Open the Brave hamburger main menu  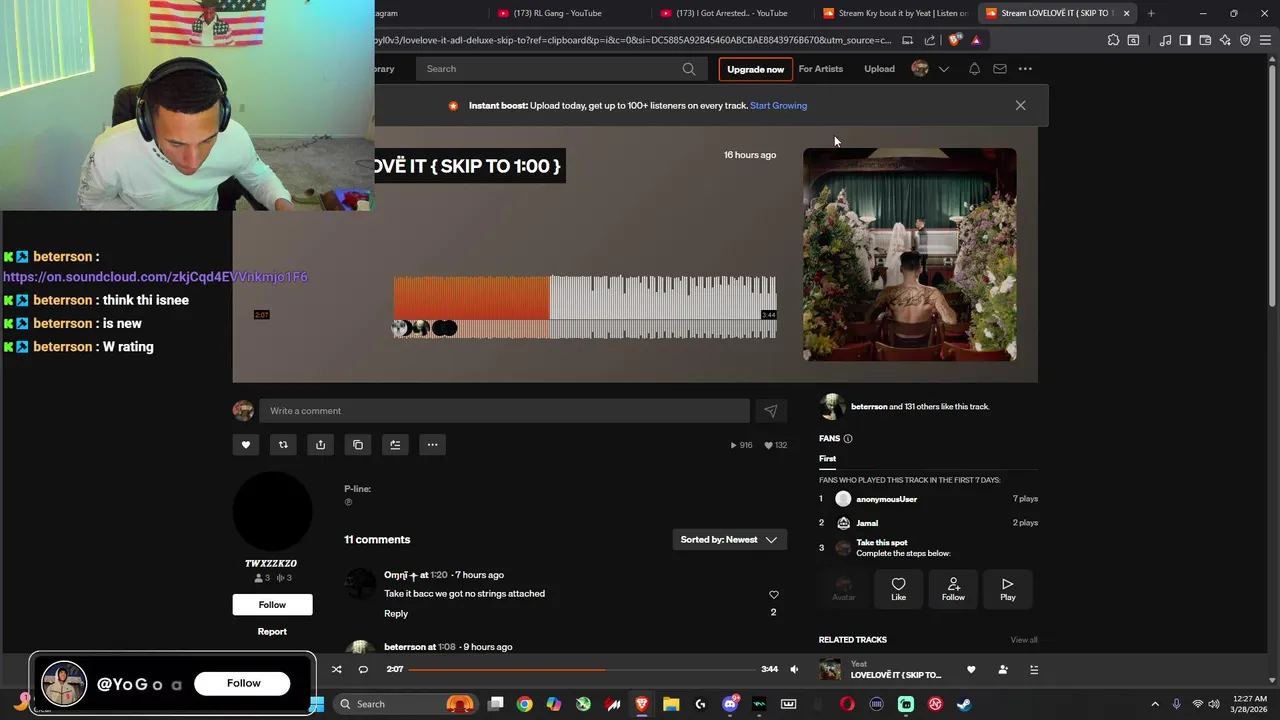tap(1266, 40)
